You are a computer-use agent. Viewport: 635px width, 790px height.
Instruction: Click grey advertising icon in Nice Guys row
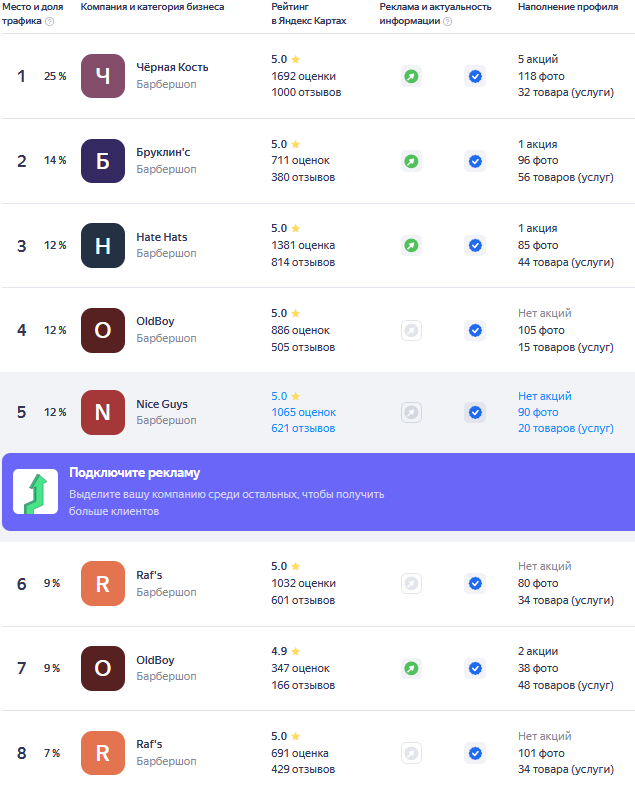pyautogui.click(x=411, y=412)
